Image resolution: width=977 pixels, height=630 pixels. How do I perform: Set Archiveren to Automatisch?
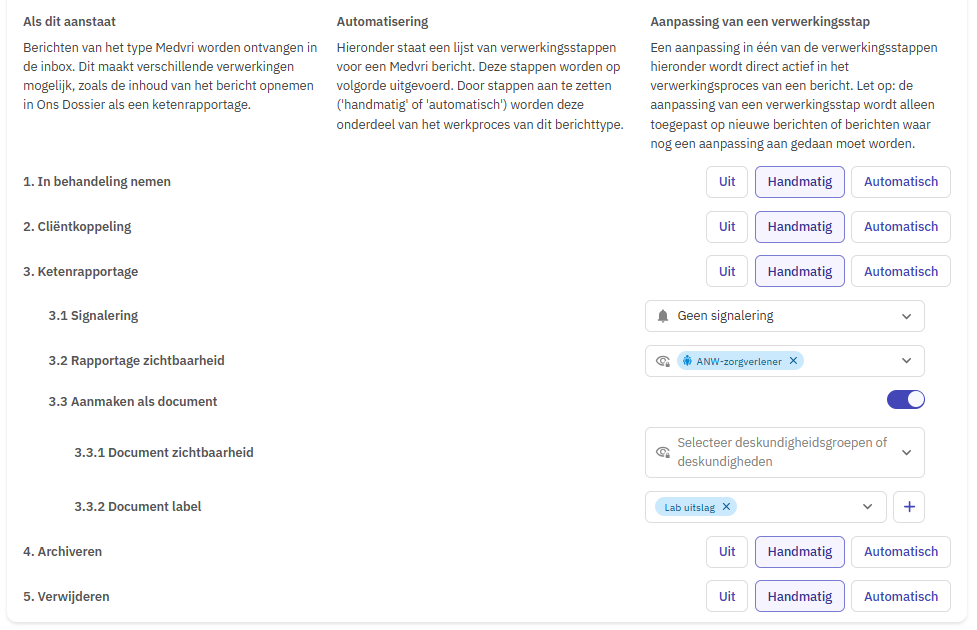pyautogui.click(x=900, y=552)
